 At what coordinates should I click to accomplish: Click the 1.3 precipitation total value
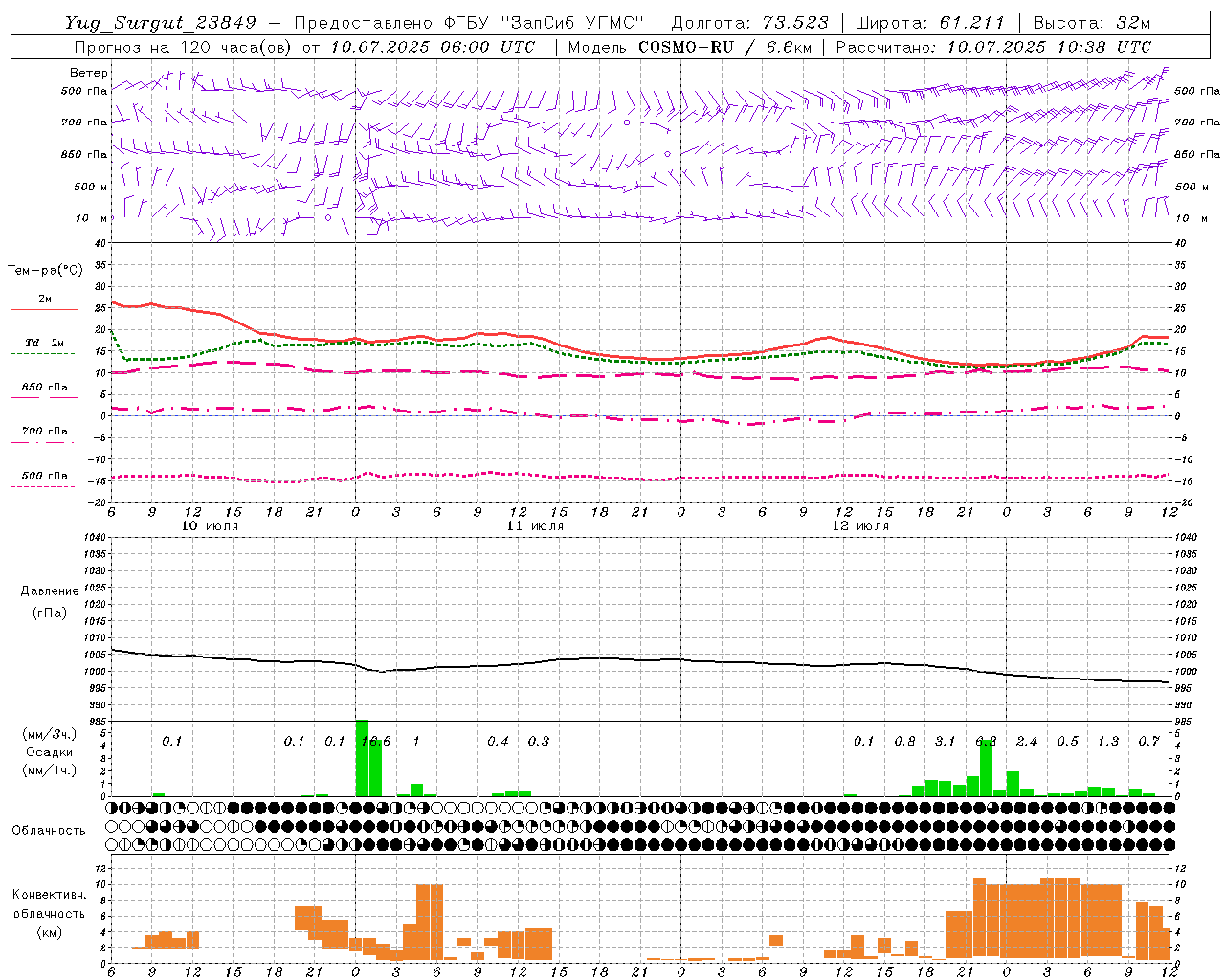[1107, 741]
